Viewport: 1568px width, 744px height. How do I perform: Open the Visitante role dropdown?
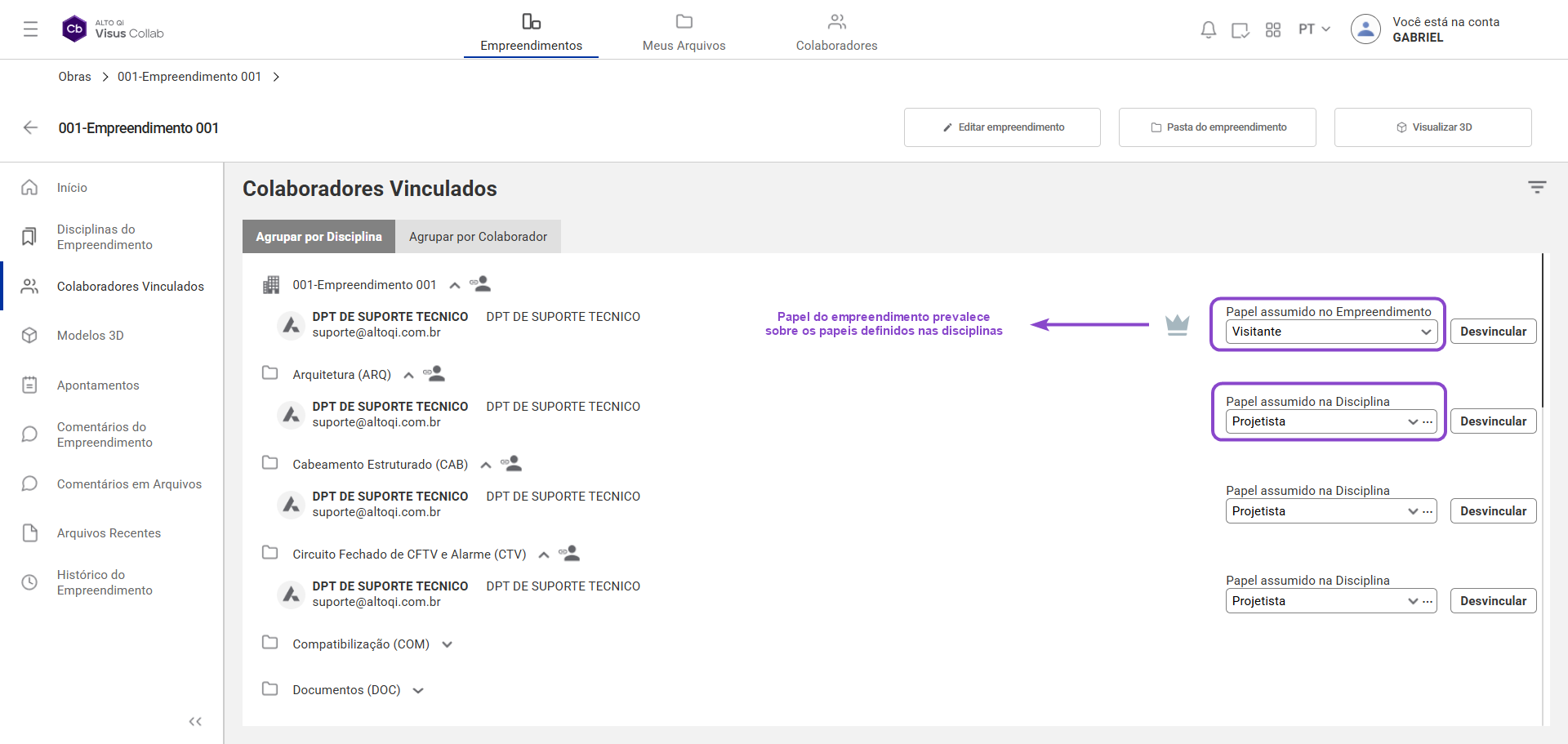click(x=1330, y=332)
